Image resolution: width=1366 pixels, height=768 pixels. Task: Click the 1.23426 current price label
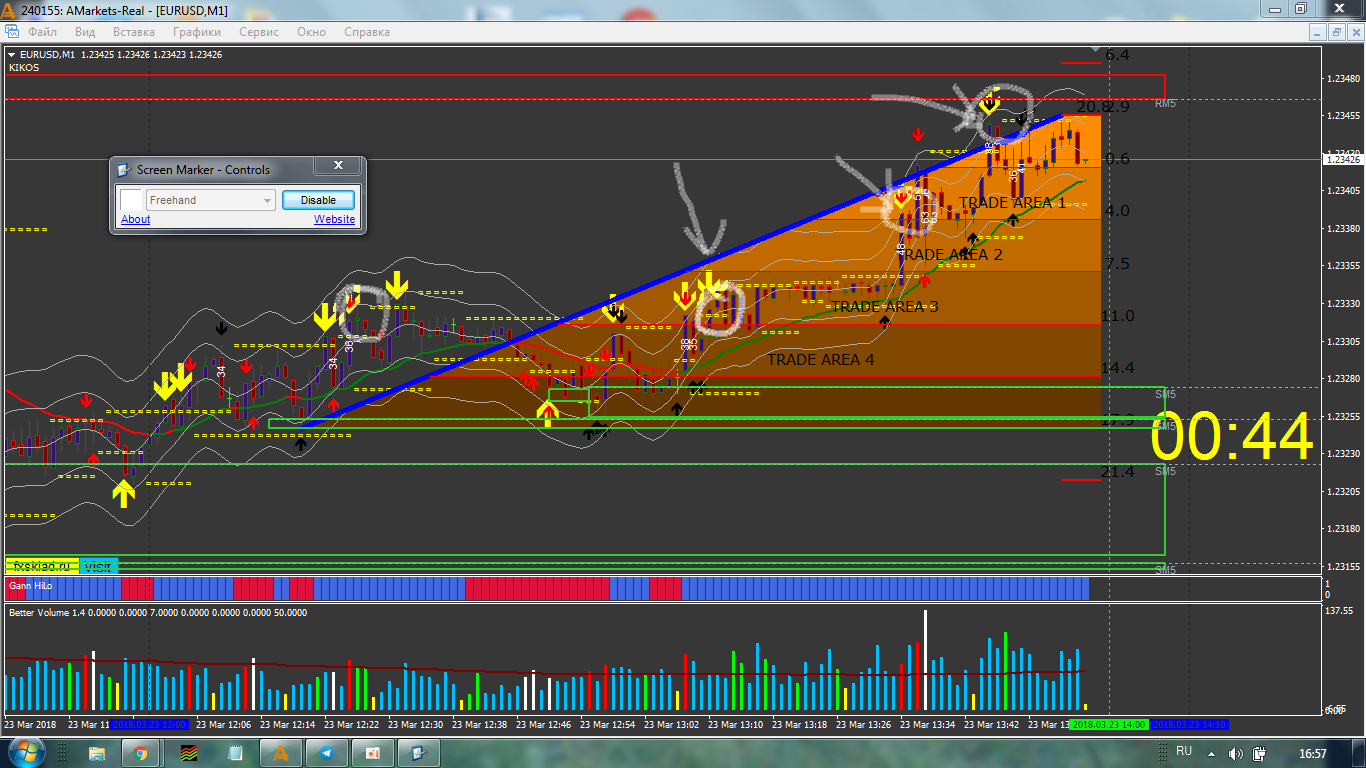[1341, 159]
